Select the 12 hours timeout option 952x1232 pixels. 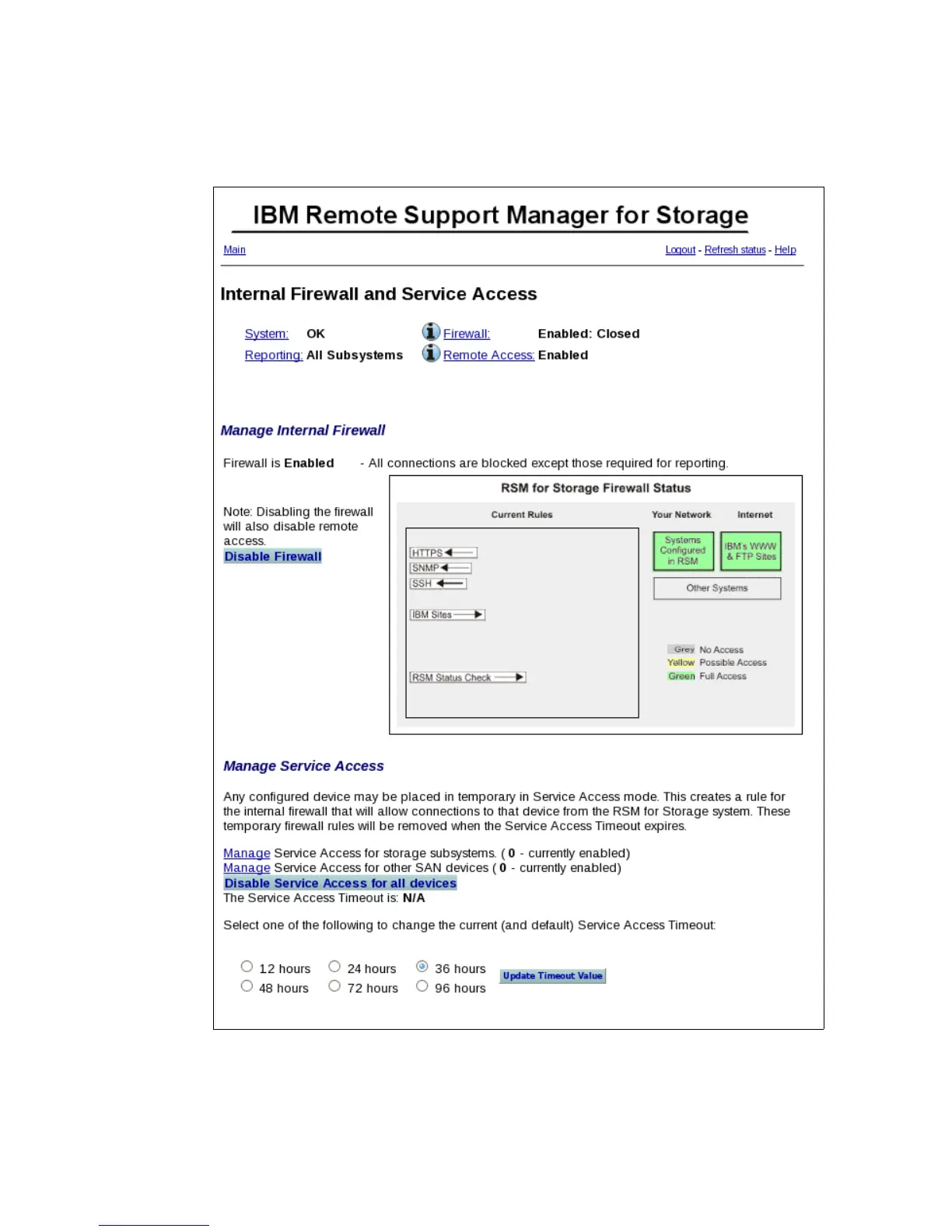pyautogui.click(x=247, y=967)
